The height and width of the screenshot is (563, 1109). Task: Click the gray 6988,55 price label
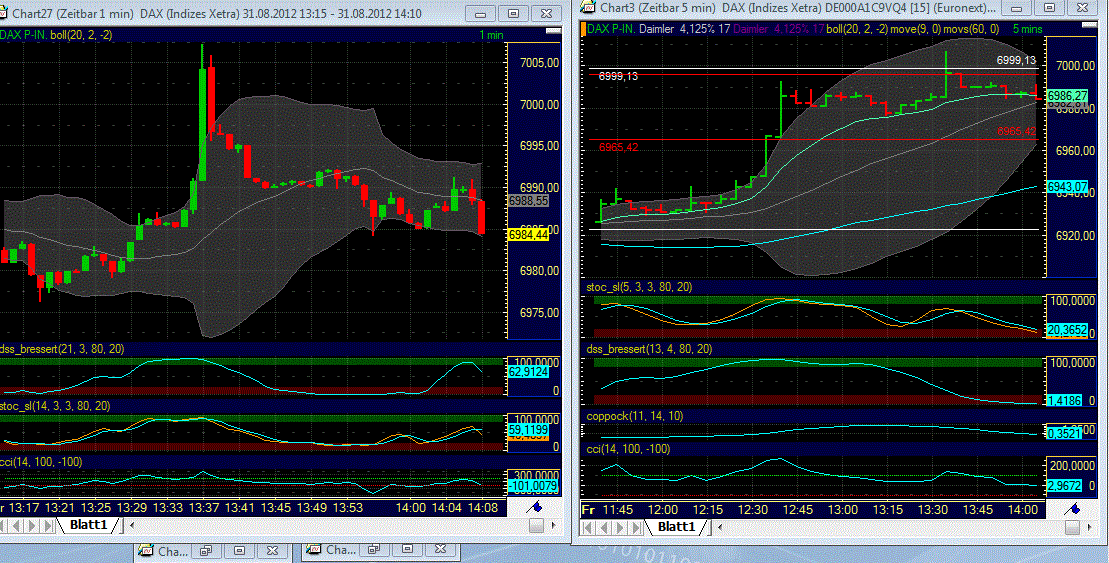point(528,201)
